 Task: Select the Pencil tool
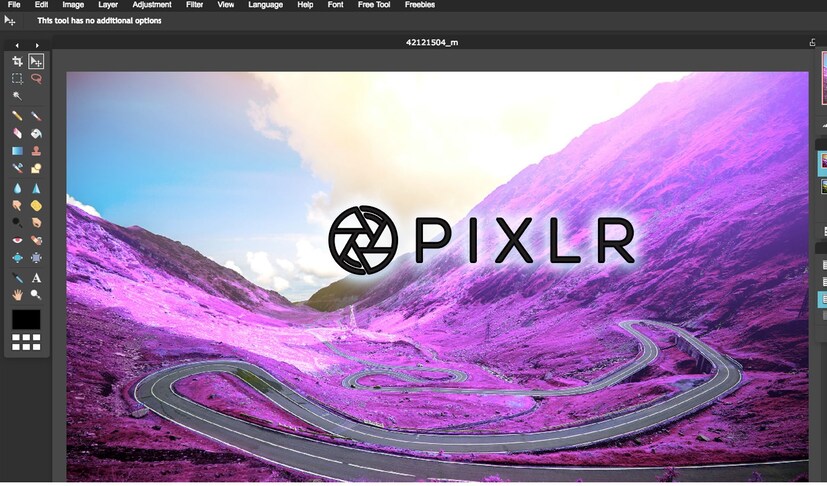17,116
